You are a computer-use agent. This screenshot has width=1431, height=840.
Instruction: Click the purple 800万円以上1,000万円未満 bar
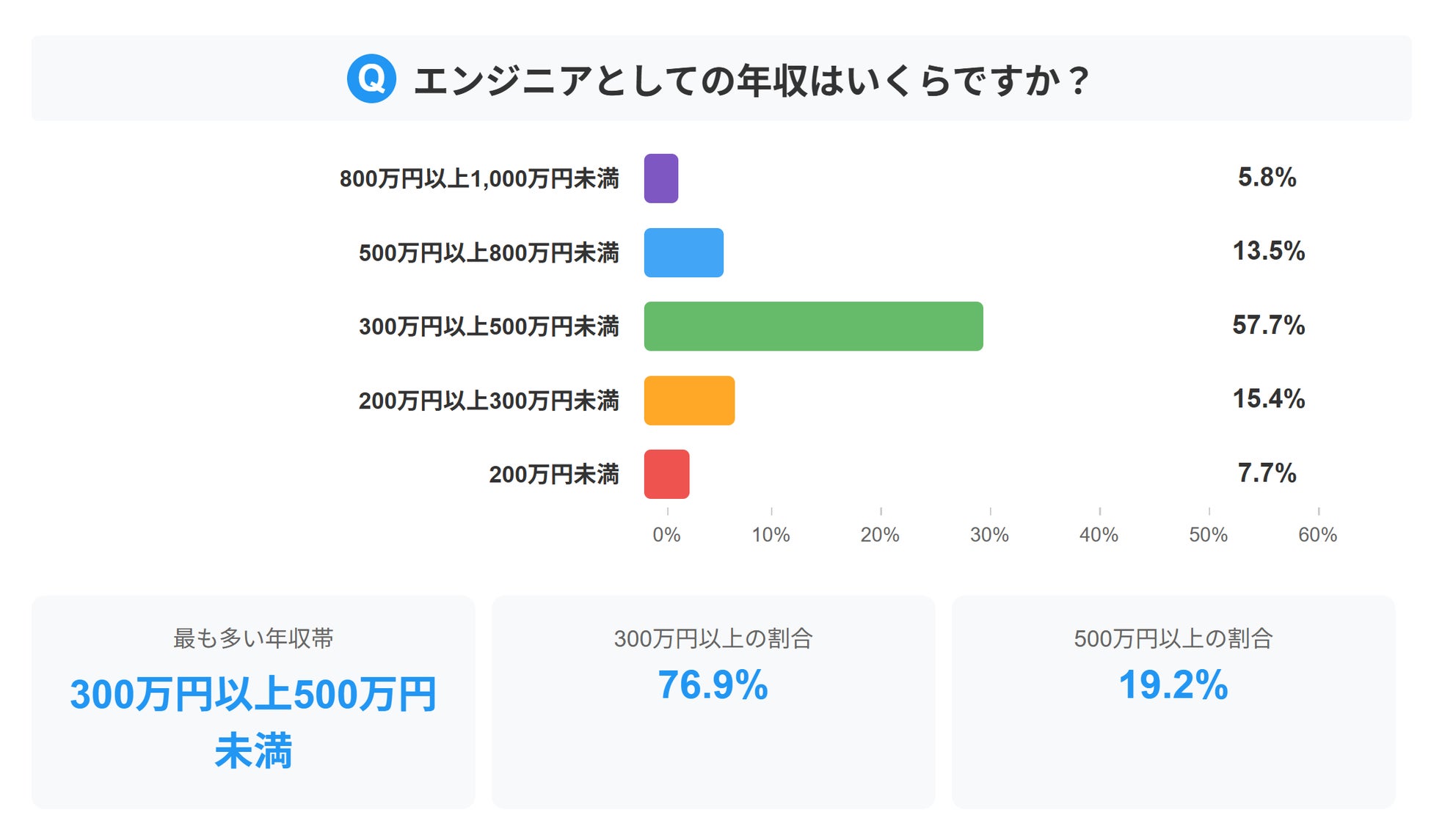pyautogui.click(x=661, y=178)
